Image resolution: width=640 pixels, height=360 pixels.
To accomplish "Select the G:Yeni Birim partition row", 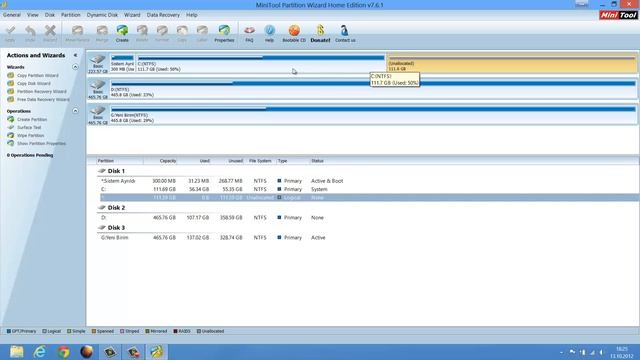I will [x=369, y=238].
